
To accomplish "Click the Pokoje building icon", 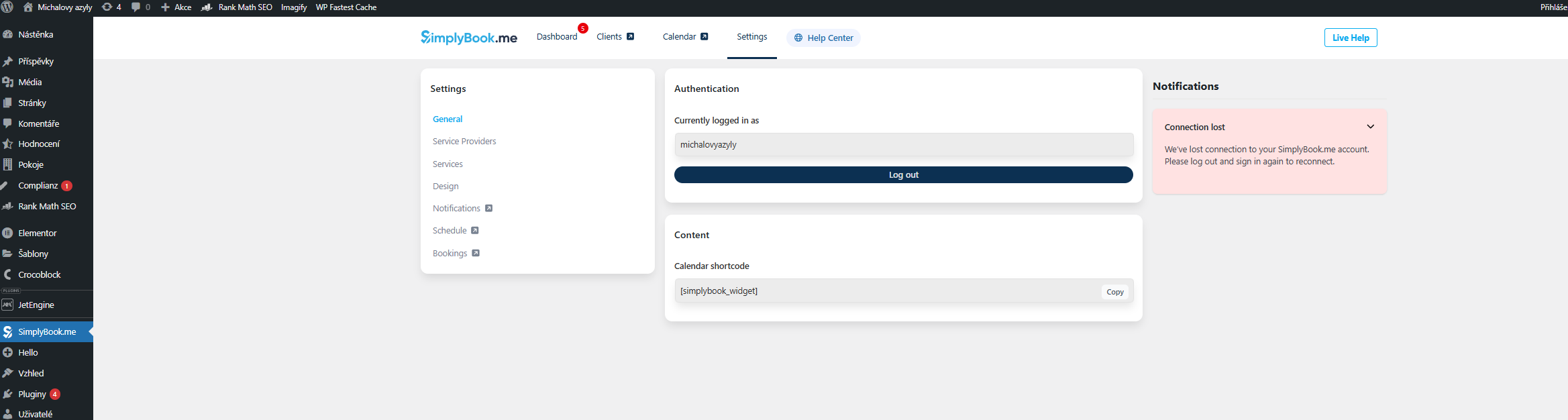I will coord(7,164).
